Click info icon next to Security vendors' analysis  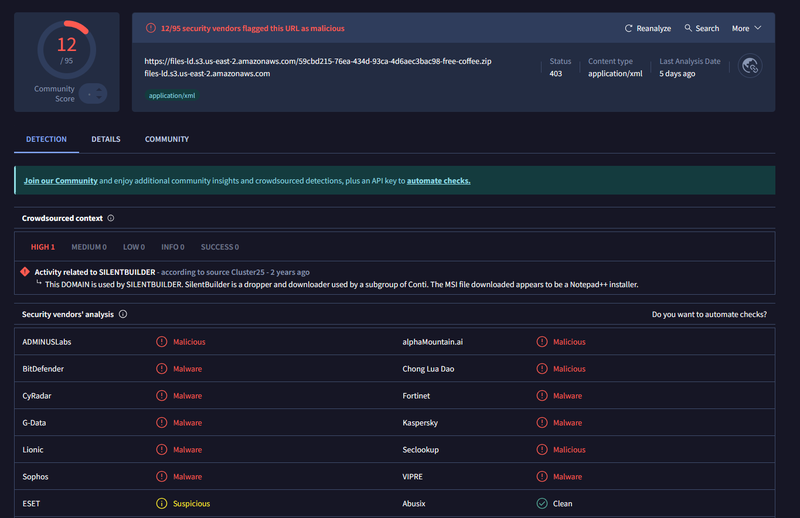coord(123,314)
